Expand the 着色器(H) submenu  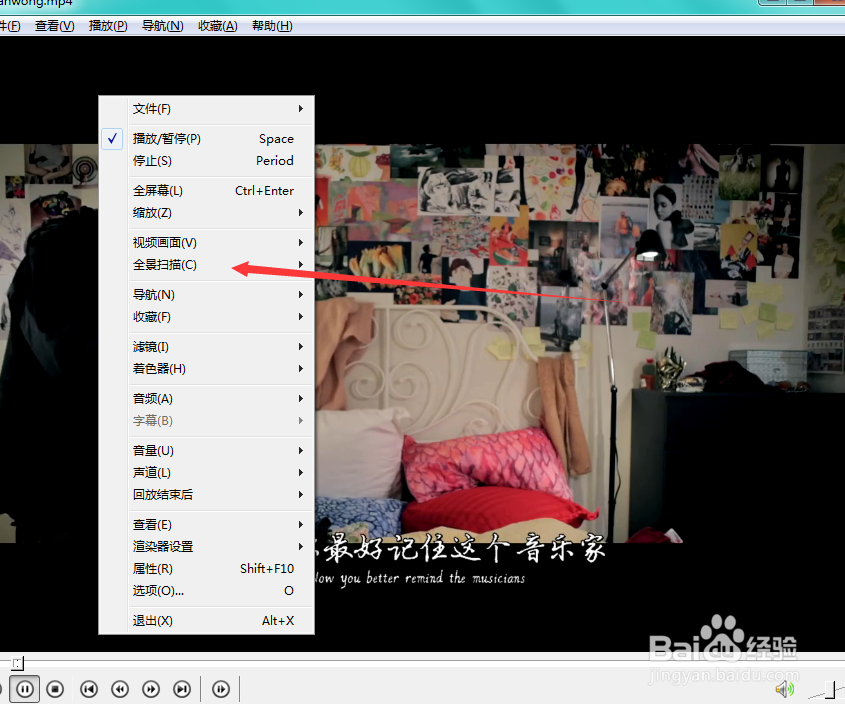point(207,369)
